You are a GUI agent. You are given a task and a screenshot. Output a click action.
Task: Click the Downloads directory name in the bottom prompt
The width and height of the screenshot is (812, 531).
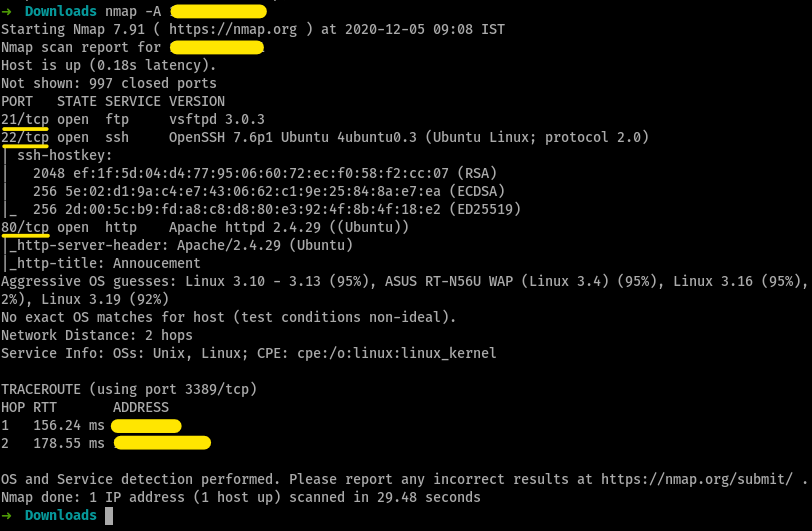click(61, 515)
